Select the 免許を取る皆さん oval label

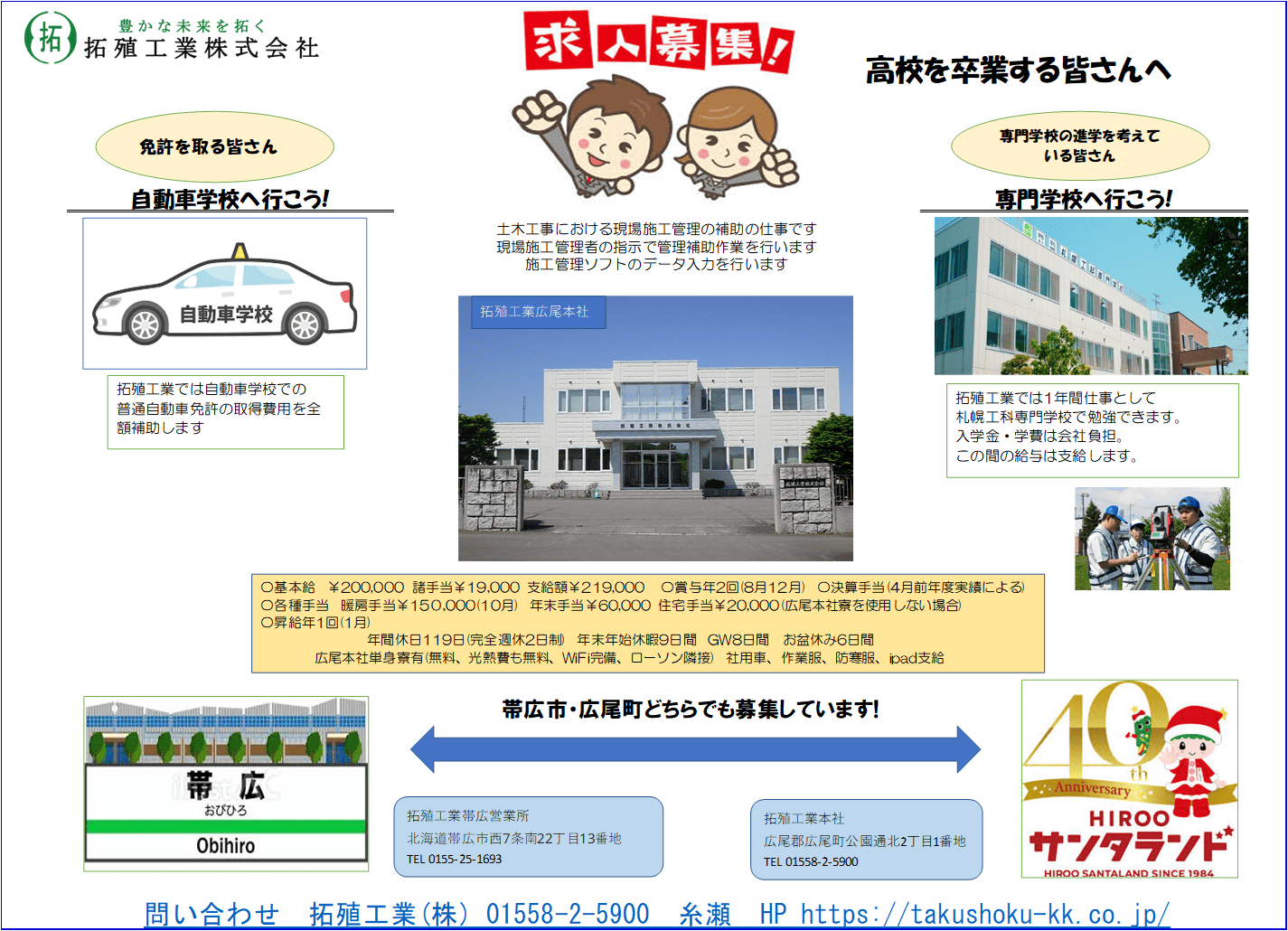(214, 146)
